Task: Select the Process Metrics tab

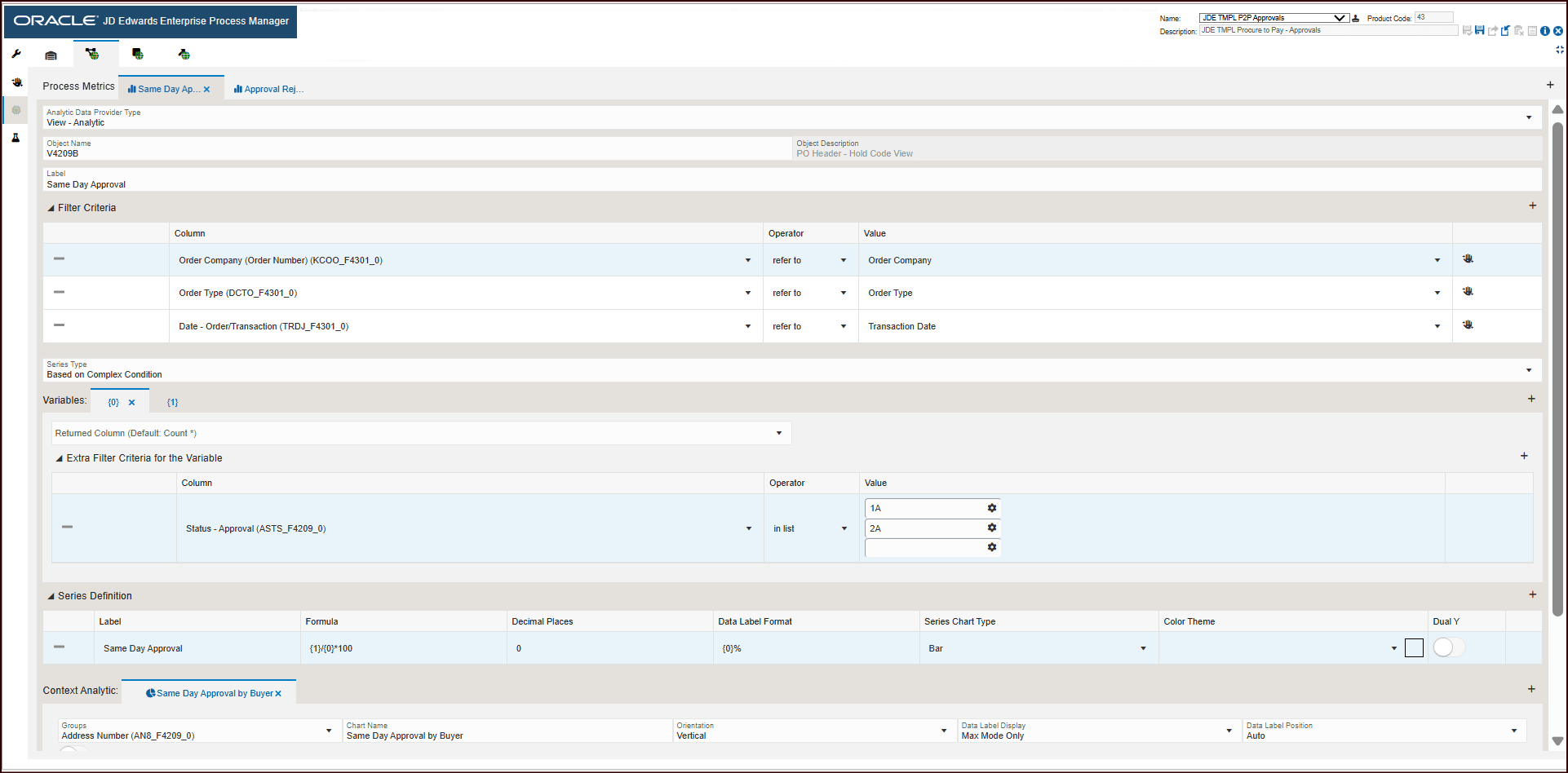Action: point(78,86)
